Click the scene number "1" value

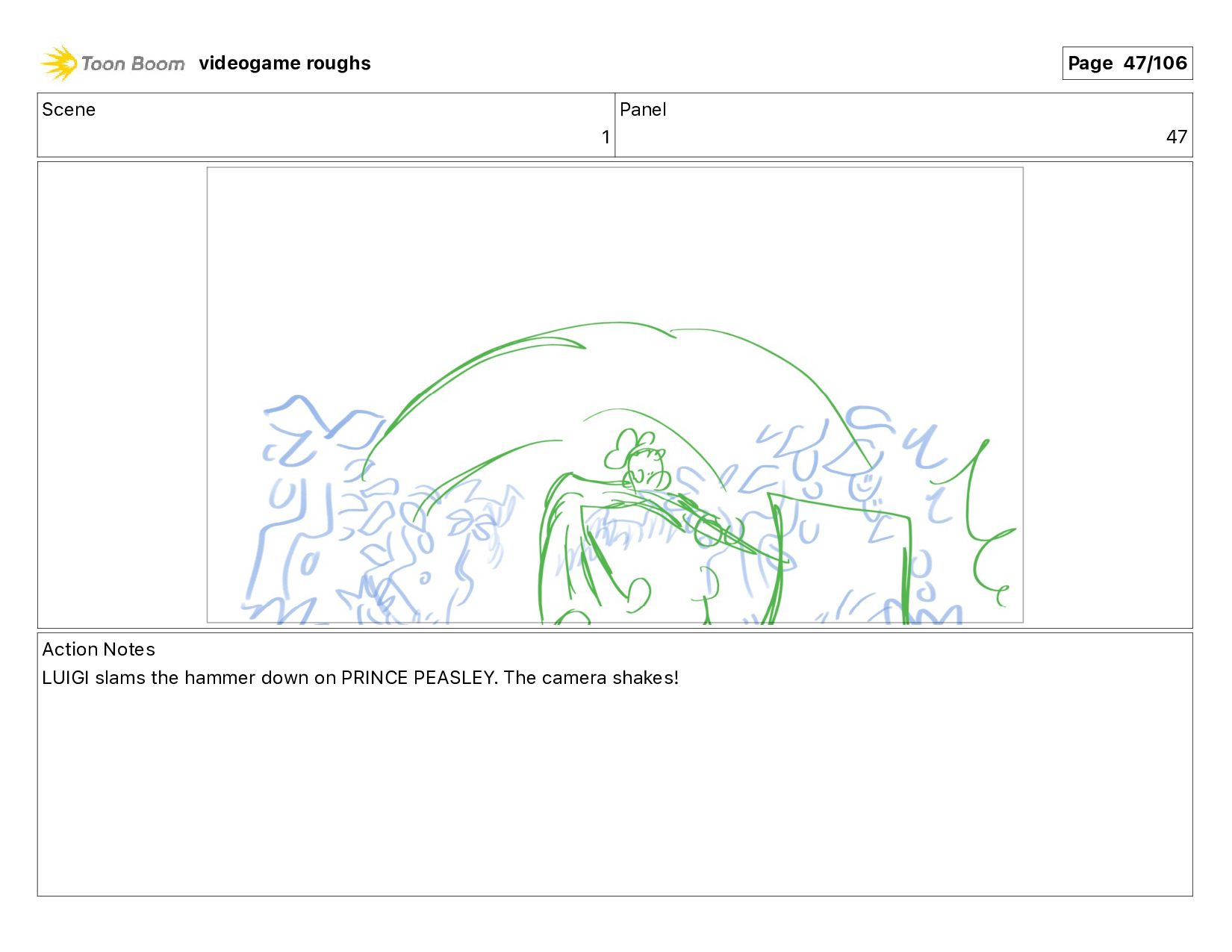(x=606, y=137)
